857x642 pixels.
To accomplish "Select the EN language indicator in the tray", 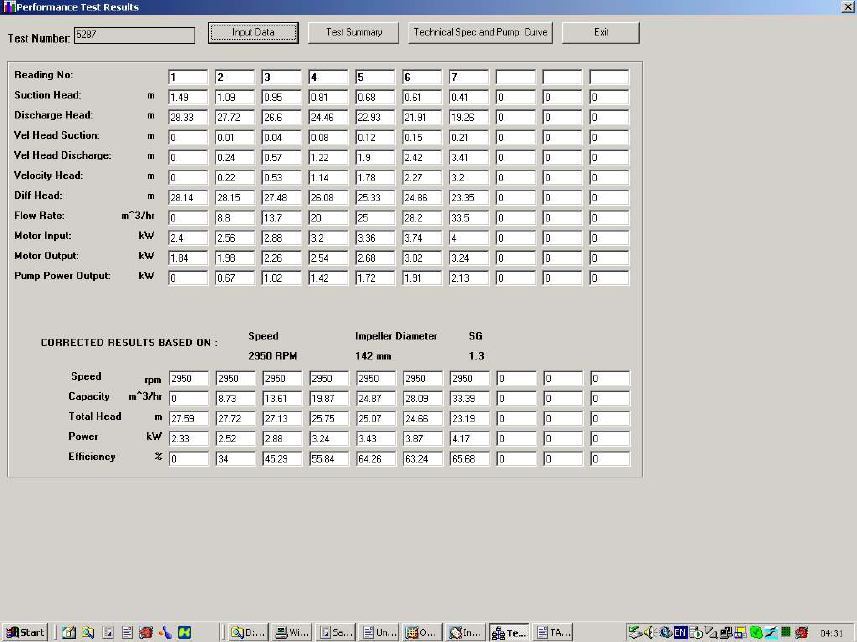I will point(681,631).
